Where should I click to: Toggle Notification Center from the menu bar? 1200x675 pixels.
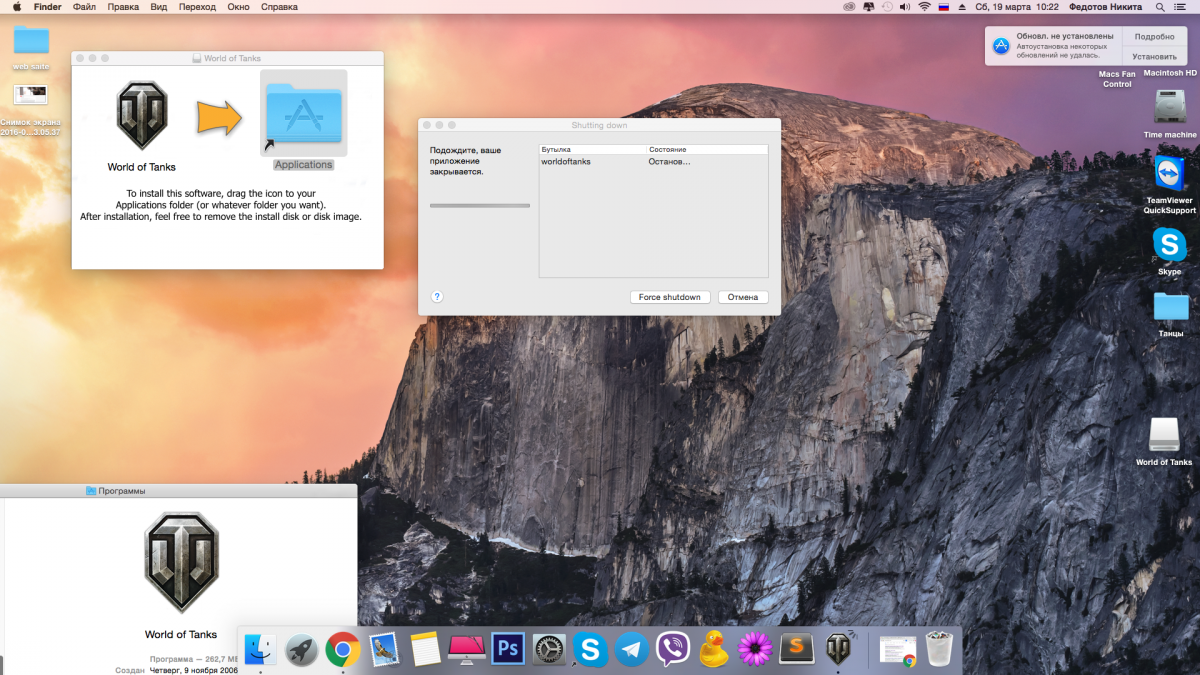tap(1186, 7)
